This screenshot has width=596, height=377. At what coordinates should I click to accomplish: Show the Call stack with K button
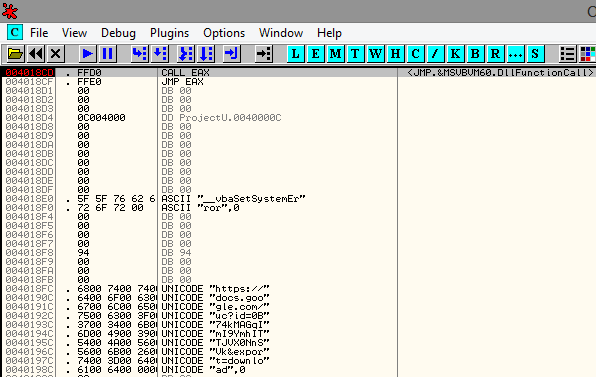coord(455,54)
